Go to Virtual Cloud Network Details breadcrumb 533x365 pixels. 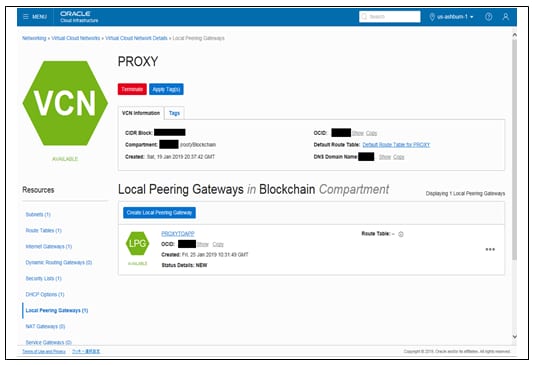[136, 38]
